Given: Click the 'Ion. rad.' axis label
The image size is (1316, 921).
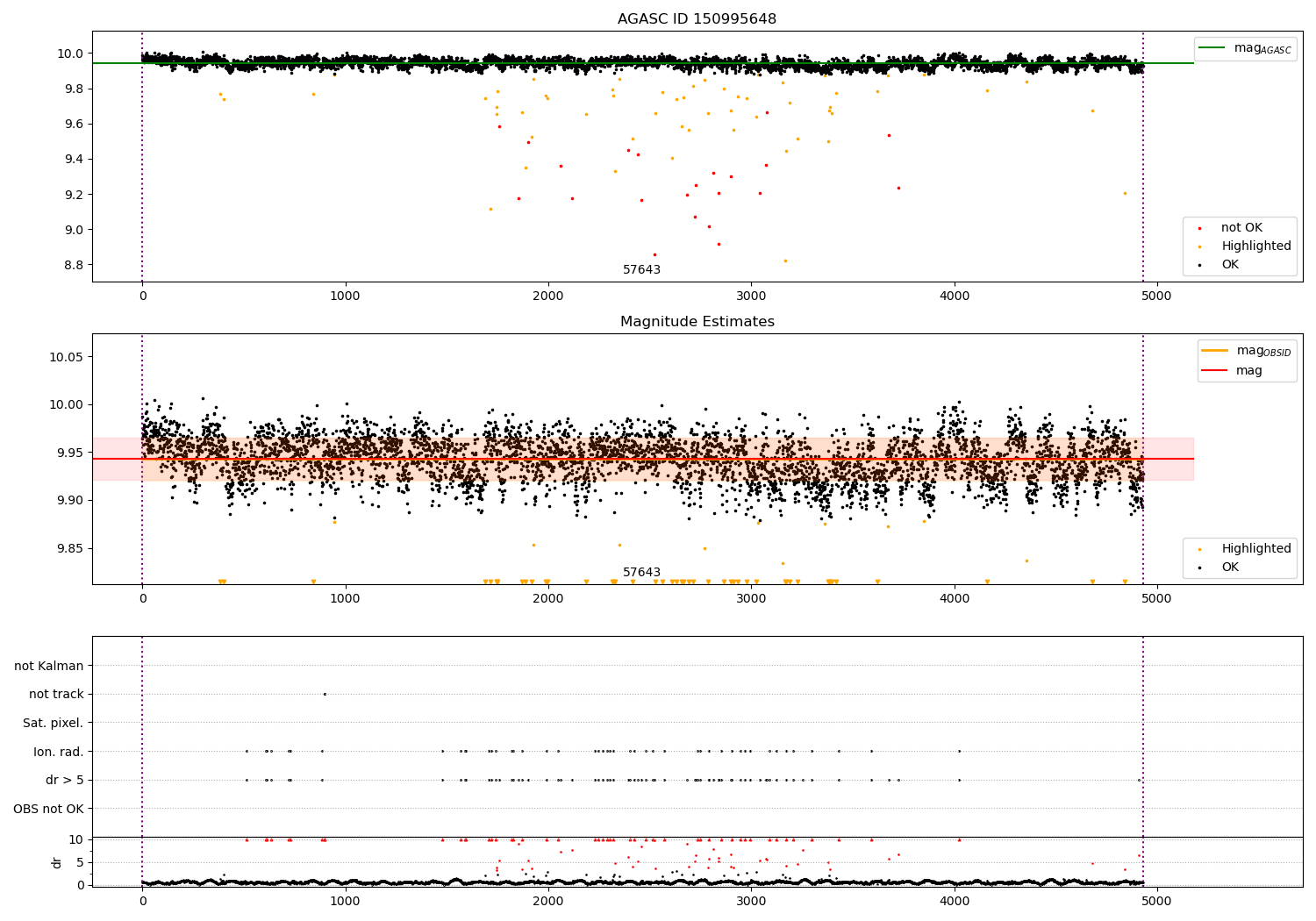Looking at the screenshot, I should pos(59,752).
